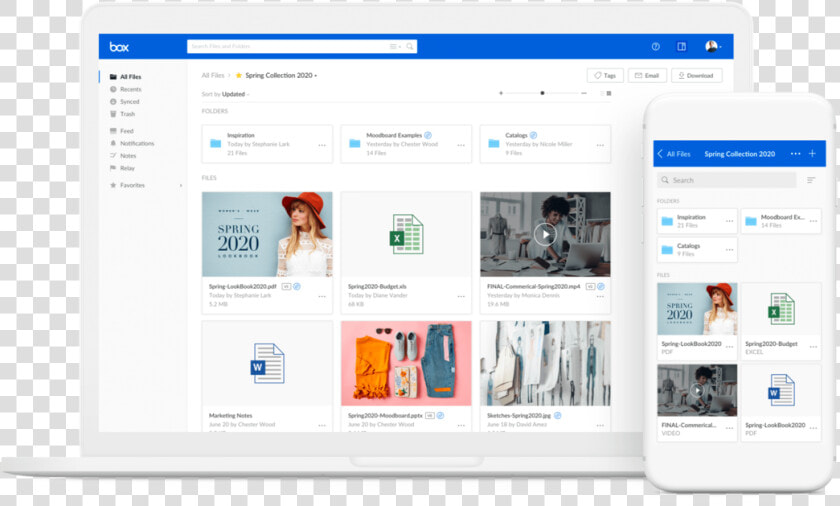Click version badge beside Spring-LookBook2020.pdf
840x506 pixels.
click(x=286, y=286)
